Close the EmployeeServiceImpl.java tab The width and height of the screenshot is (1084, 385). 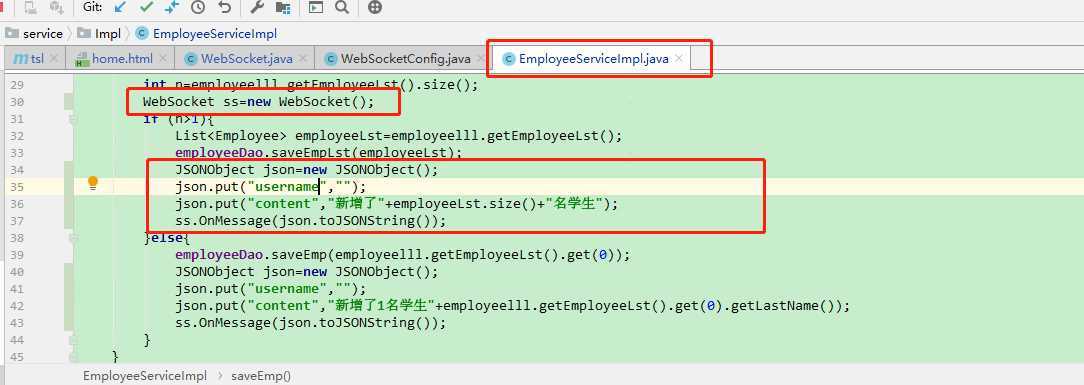(x=679, y=59)
